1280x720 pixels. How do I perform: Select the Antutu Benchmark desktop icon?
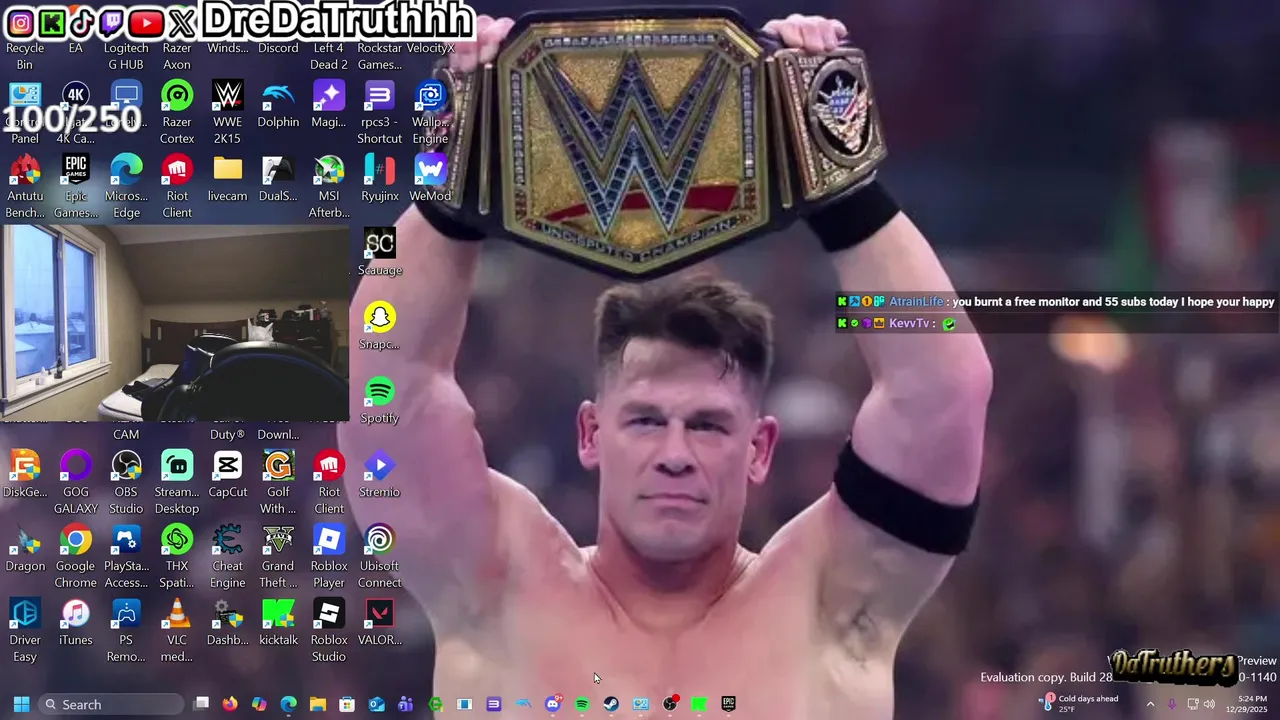(25, 186)
